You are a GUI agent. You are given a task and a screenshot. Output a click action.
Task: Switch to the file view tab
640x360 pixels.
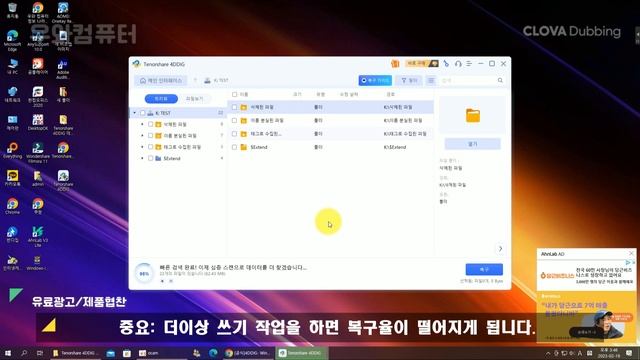coord(194,98)
